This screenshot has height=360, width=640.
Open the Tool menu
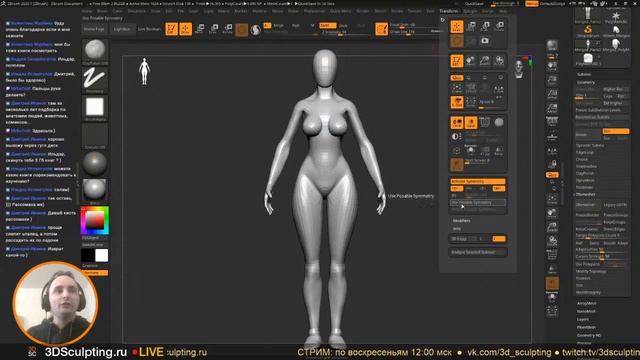pyautogui.click(x=430, y=11)
